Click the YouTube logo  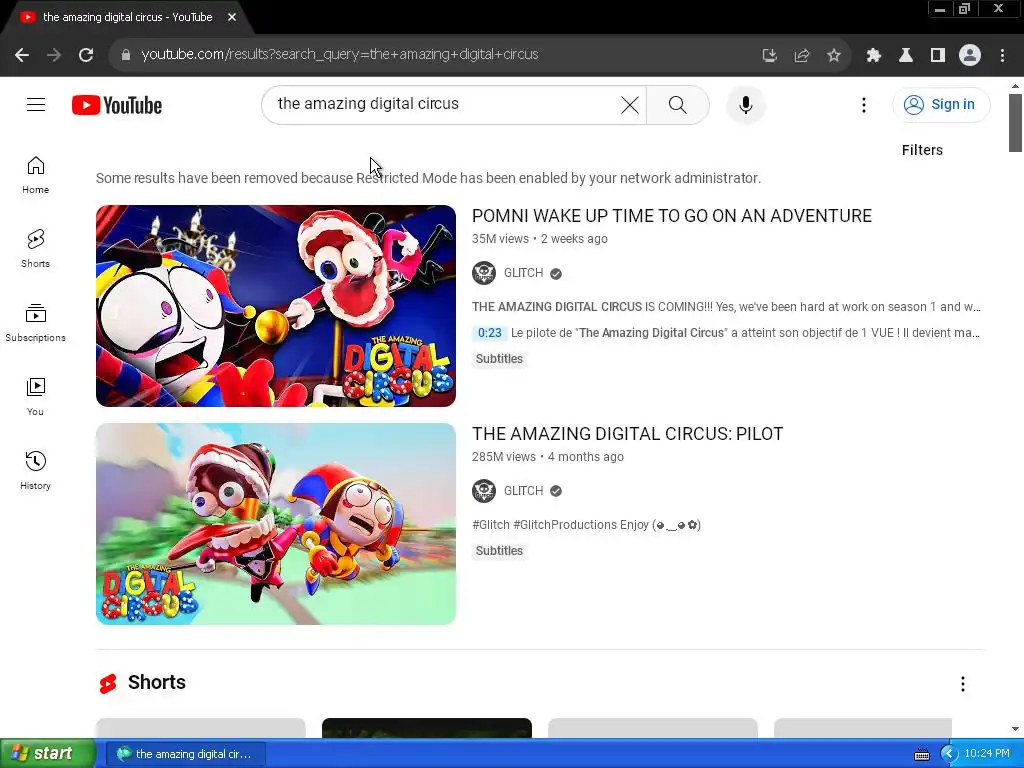(117, 105)
